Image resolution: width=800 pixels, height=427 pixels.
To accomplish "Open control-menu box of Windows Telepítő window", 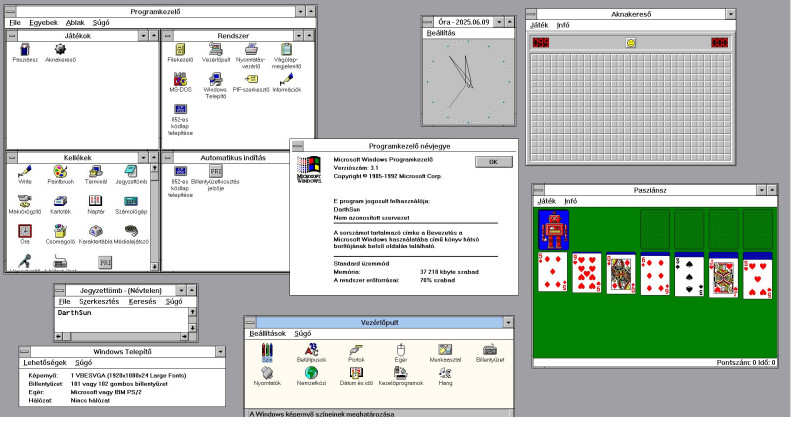I will (24, 351).
